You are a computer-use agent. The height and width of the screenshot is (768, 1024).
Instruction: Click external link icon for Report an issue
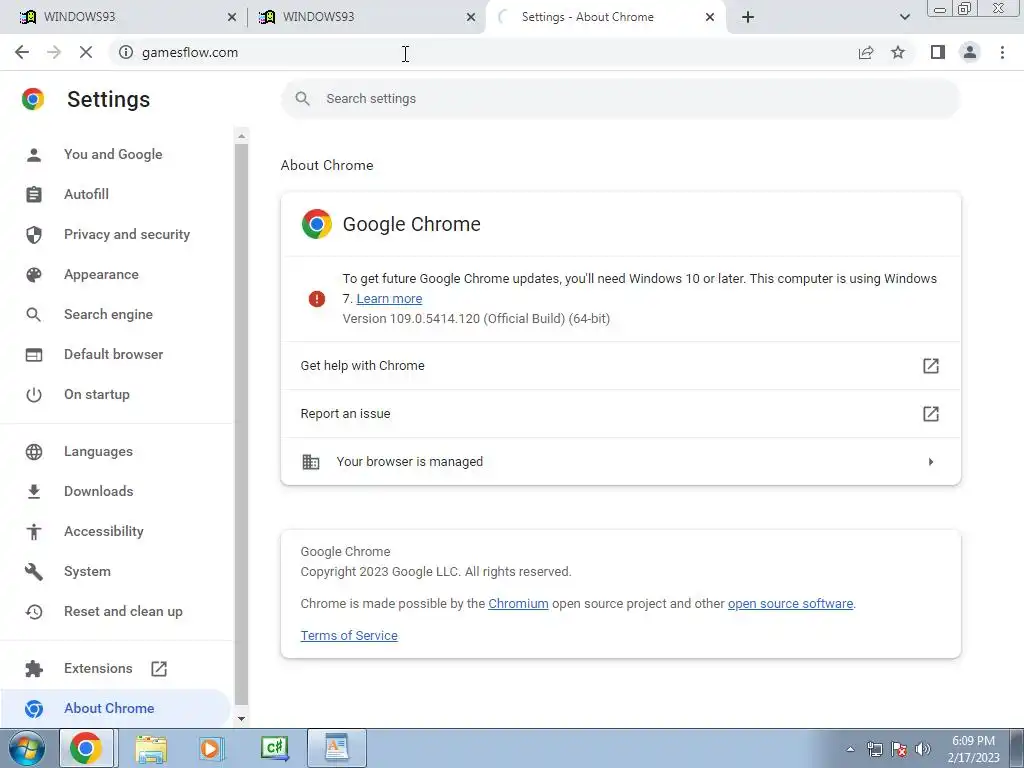(x=931, y=413)
